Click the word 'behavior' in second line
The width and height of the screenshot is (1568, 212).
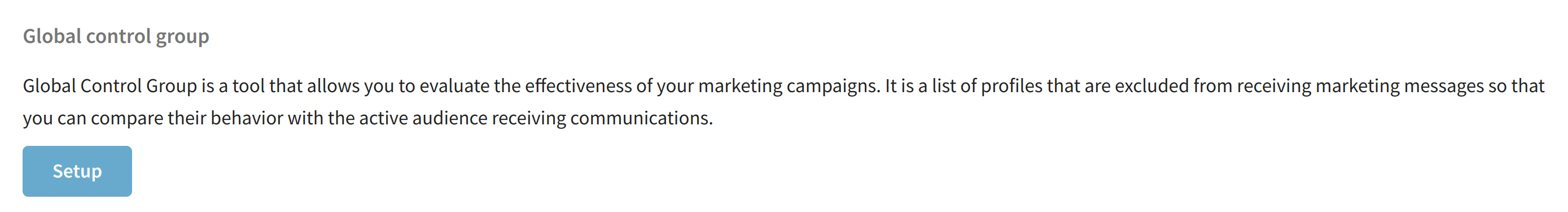(x=247, y=118)
